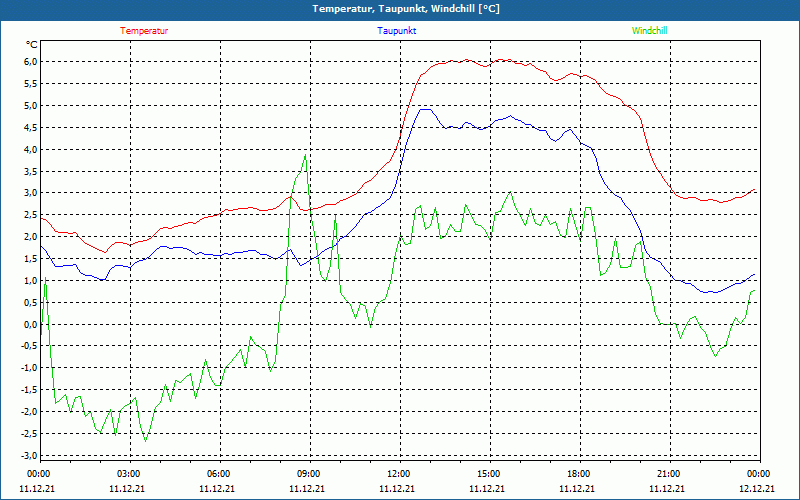Click the 6,0 value on y-axis
The image size is (800, 500).
tap(31, 62)
